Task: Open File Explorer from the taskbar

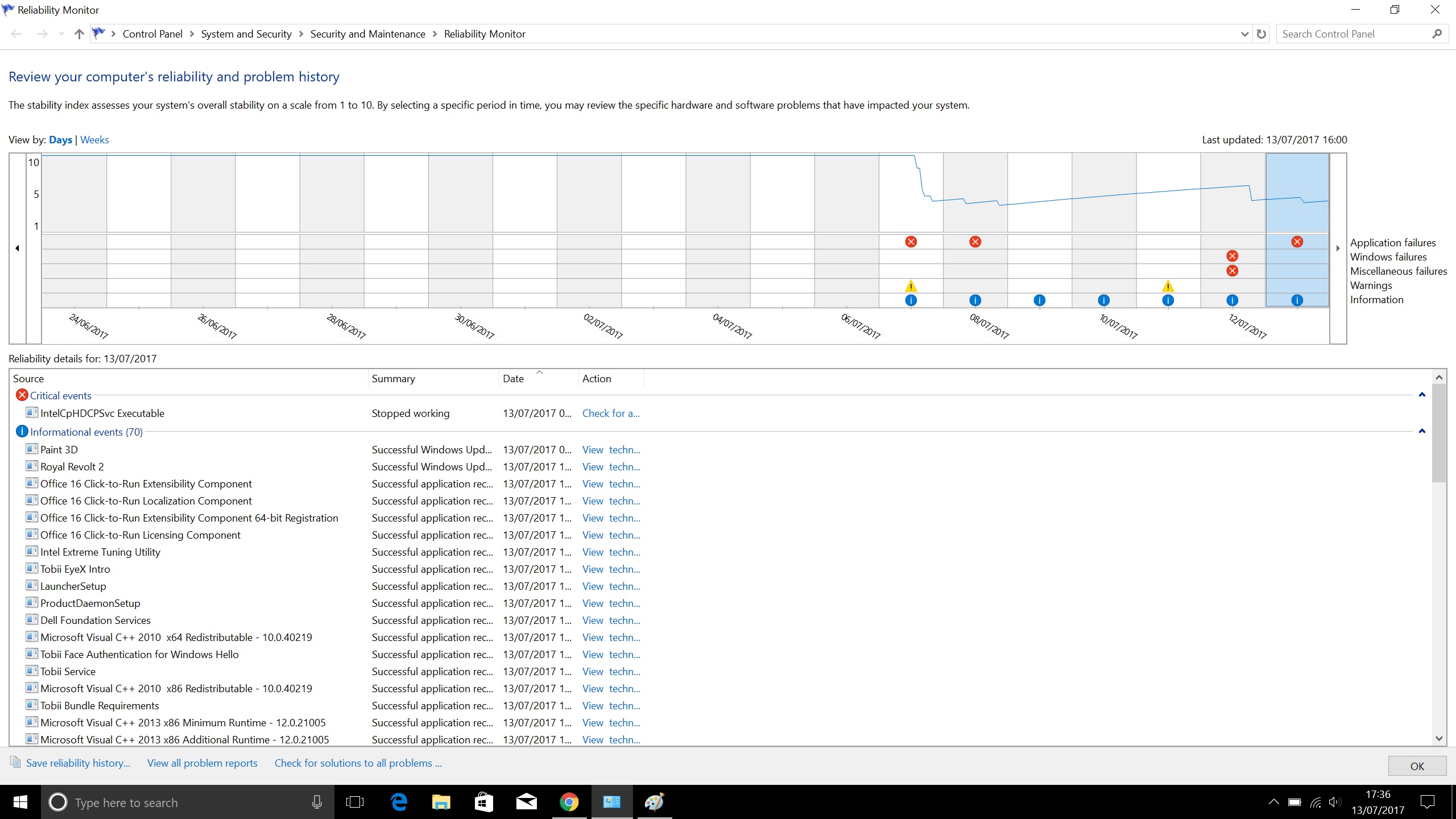Action: tap(441, 802)
